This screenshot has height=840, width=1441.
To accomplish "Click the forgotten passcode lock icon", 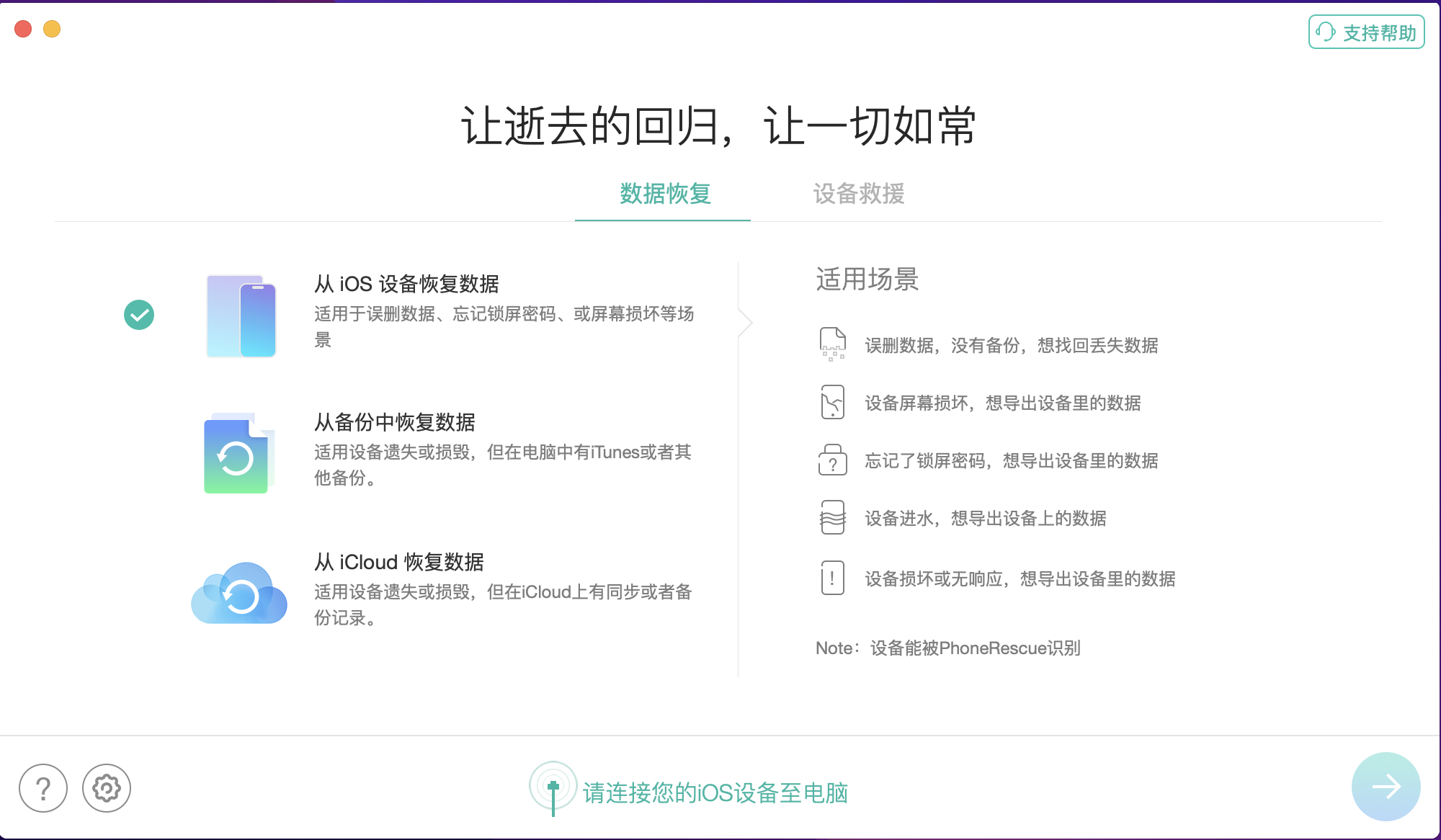I will (832, 460).
